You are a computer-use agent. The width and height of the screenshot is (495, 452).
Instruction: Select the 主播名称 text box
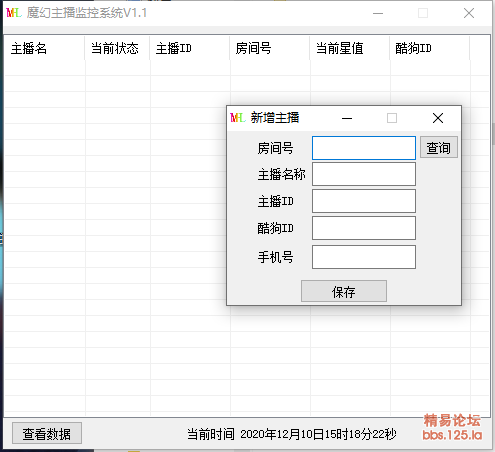[364, 174]
